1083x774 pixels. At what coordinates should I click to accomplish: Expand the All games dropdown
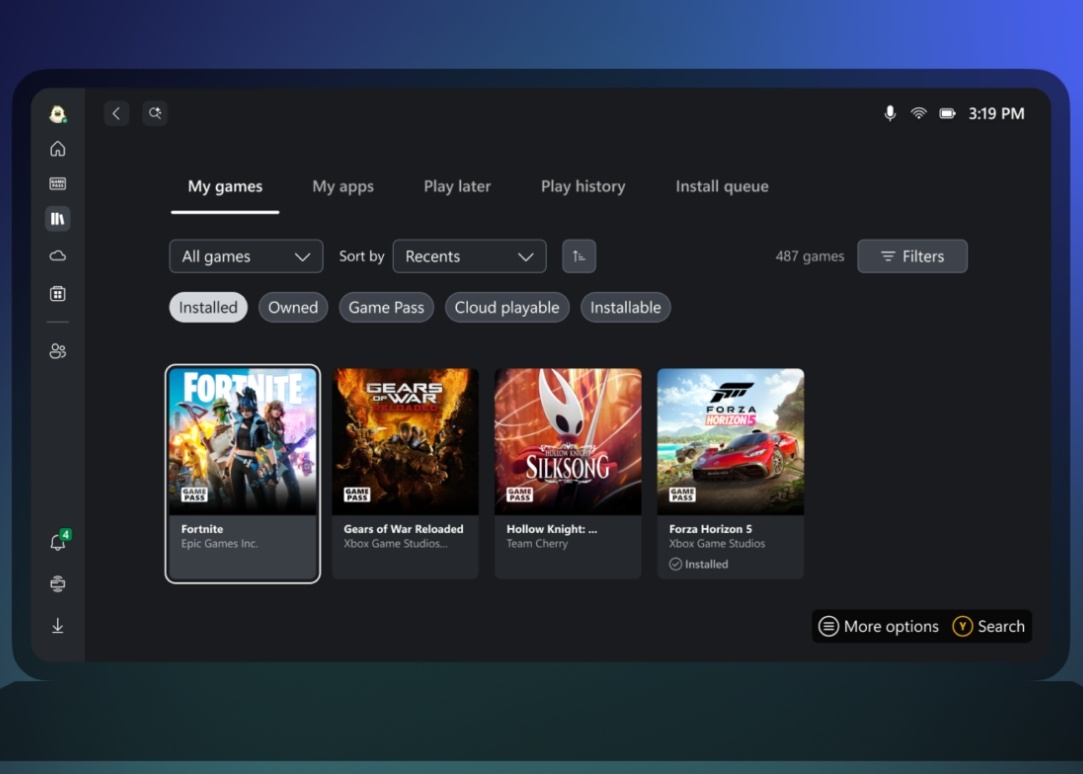(x=246, y=256)
